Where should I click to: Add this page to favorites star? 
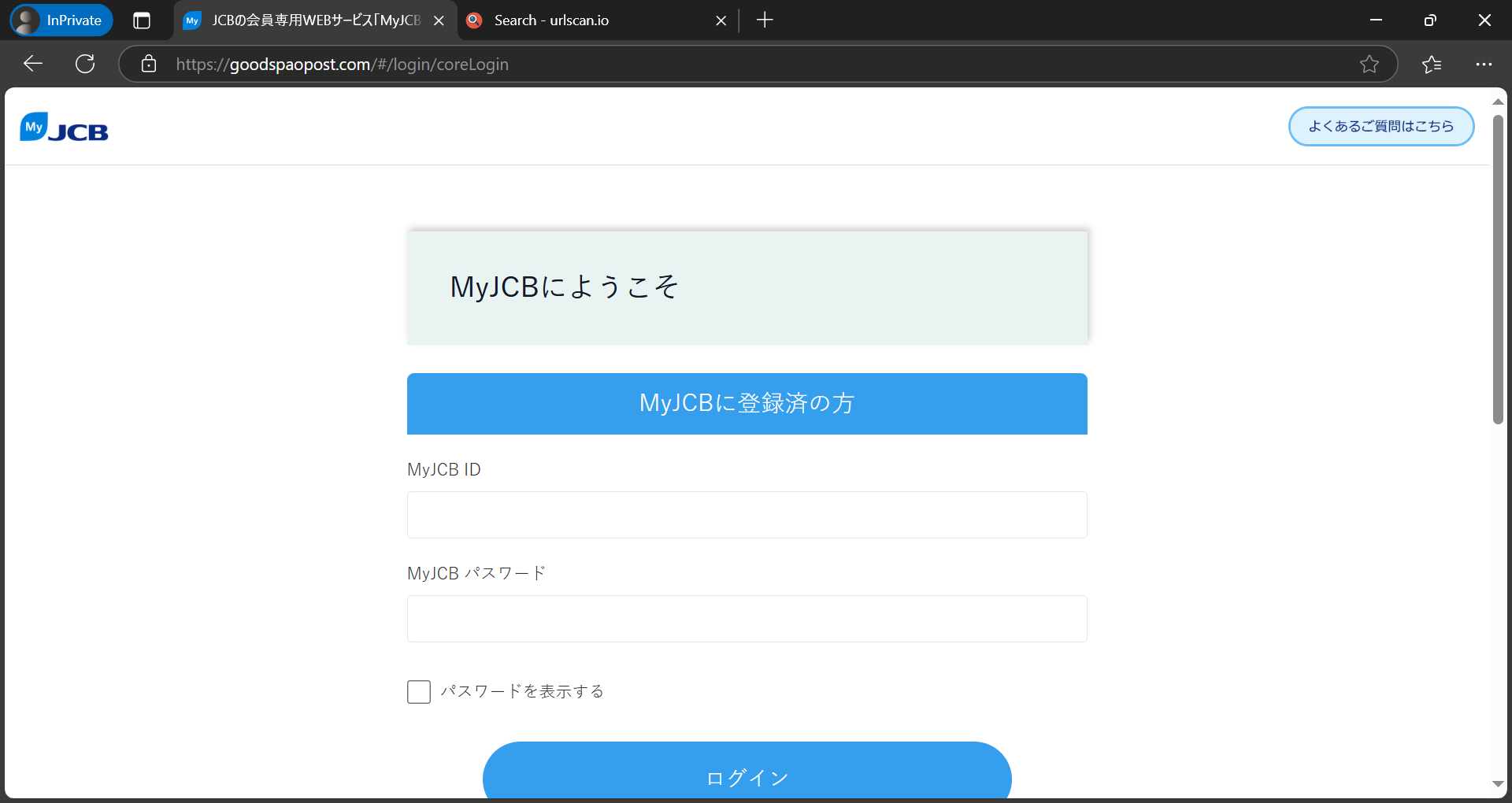pos(1369,64)
